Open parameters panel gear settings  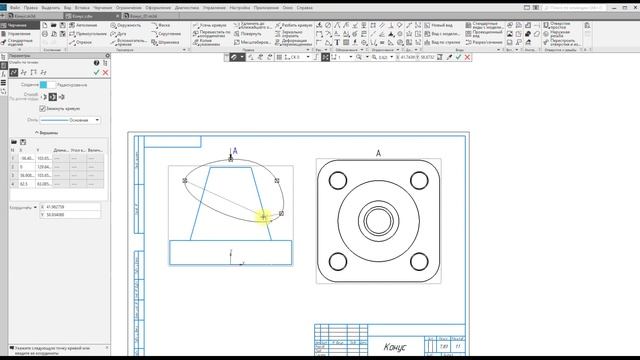coord(107,56)
